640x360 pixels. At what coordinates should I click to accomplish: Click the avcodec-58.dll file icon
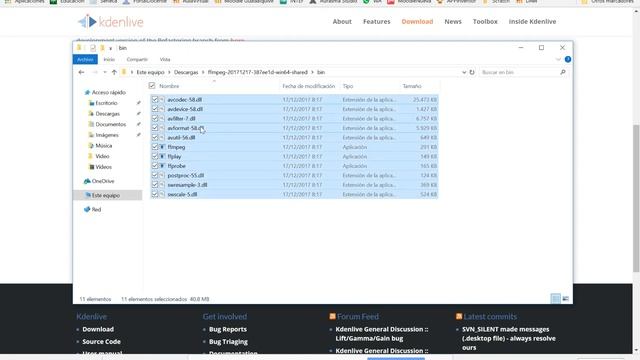click(162, 100)
